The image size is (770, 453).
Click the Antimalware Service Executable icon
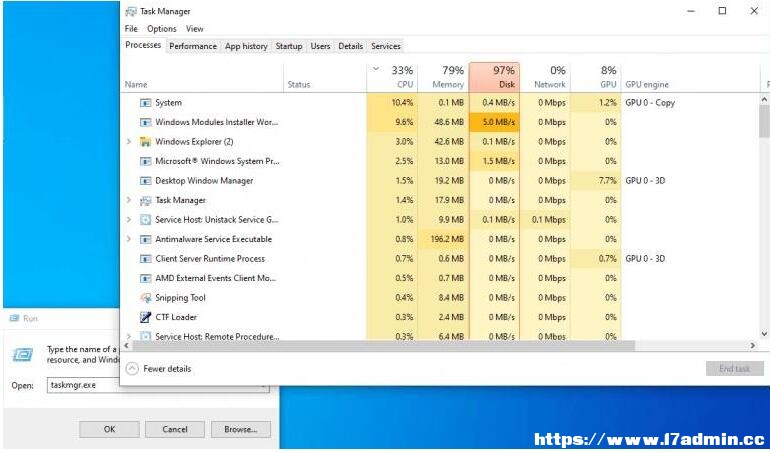point(145,239)
